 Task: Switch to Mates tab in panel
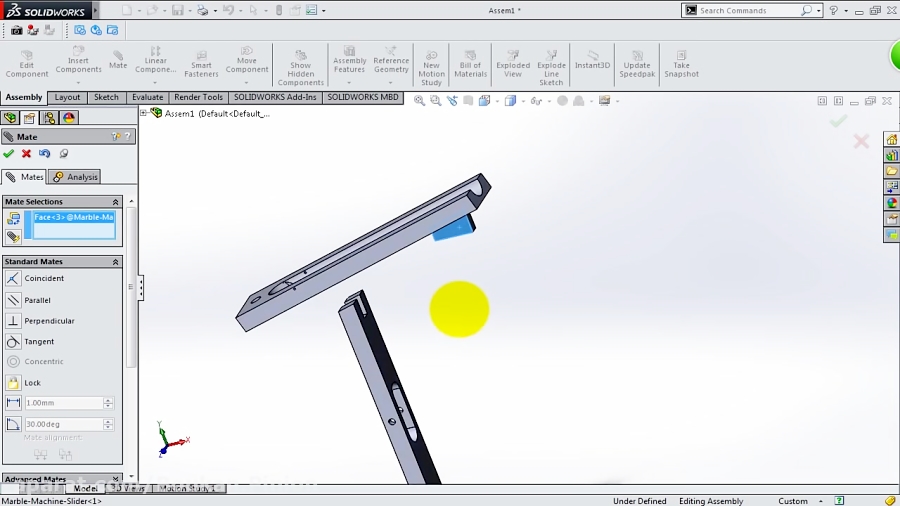(25, 177)
